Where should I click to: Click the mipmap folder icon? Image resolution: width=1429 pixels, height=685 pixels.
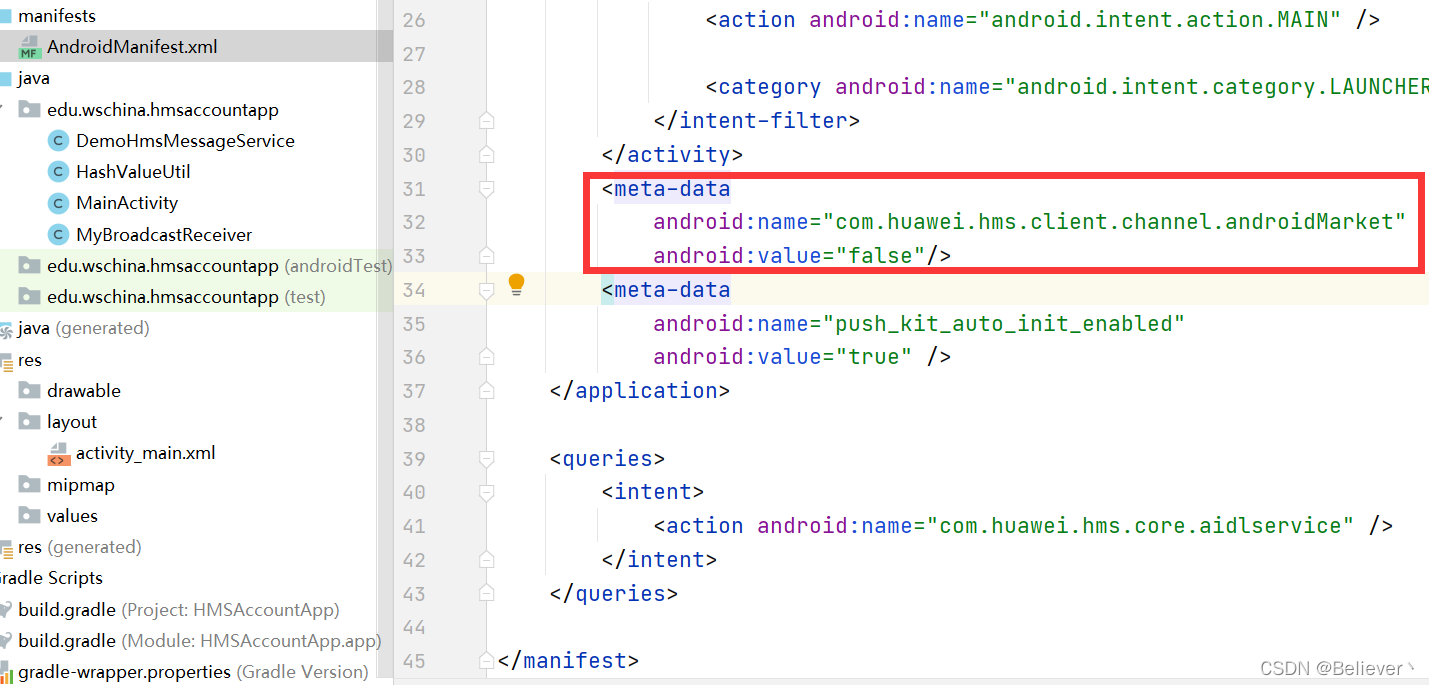pos(30,485)
